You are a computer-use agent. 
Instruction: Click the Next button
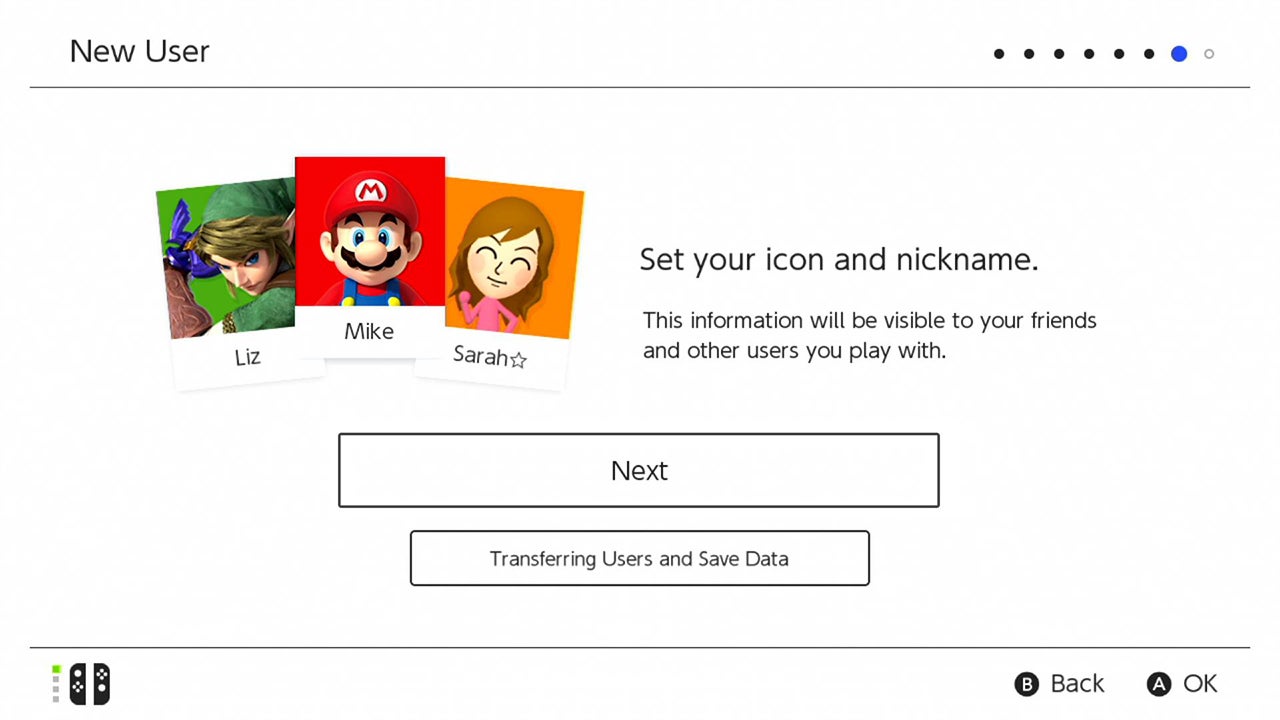coord(639,470)
